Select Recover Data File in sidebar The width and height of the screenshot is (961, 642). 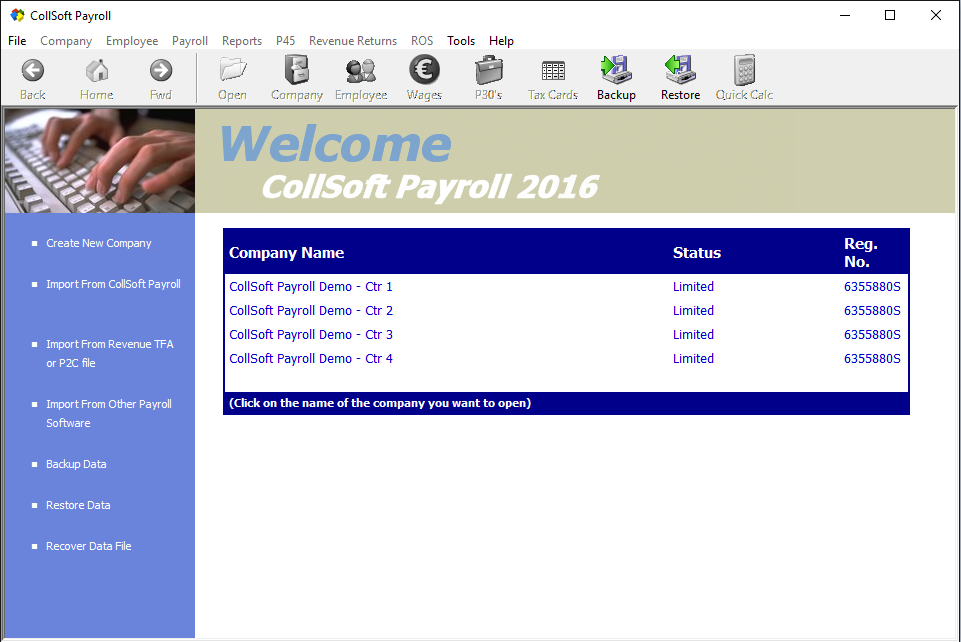[x=89, y=546]
